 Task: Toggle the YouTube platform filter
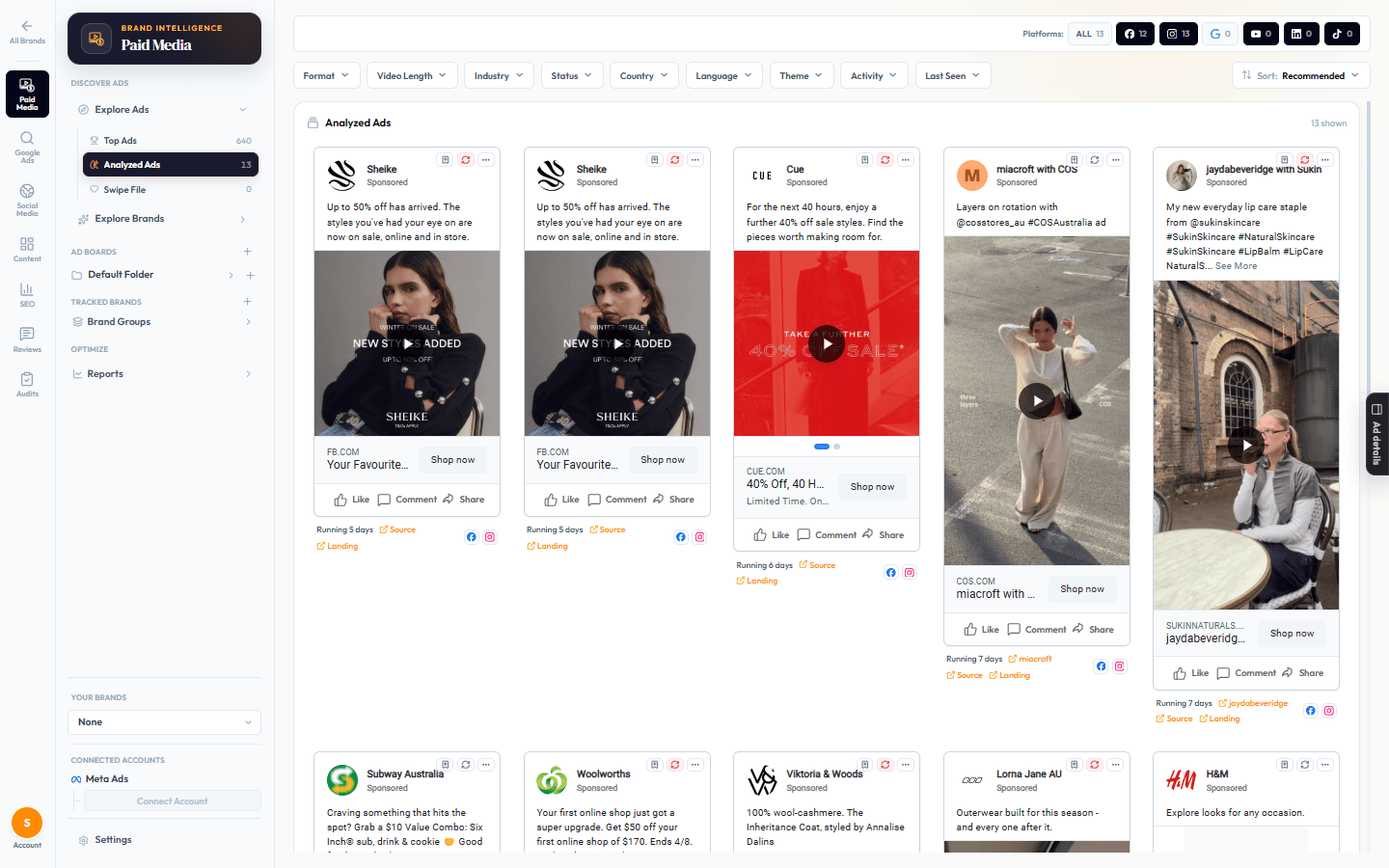point(1261,34)
